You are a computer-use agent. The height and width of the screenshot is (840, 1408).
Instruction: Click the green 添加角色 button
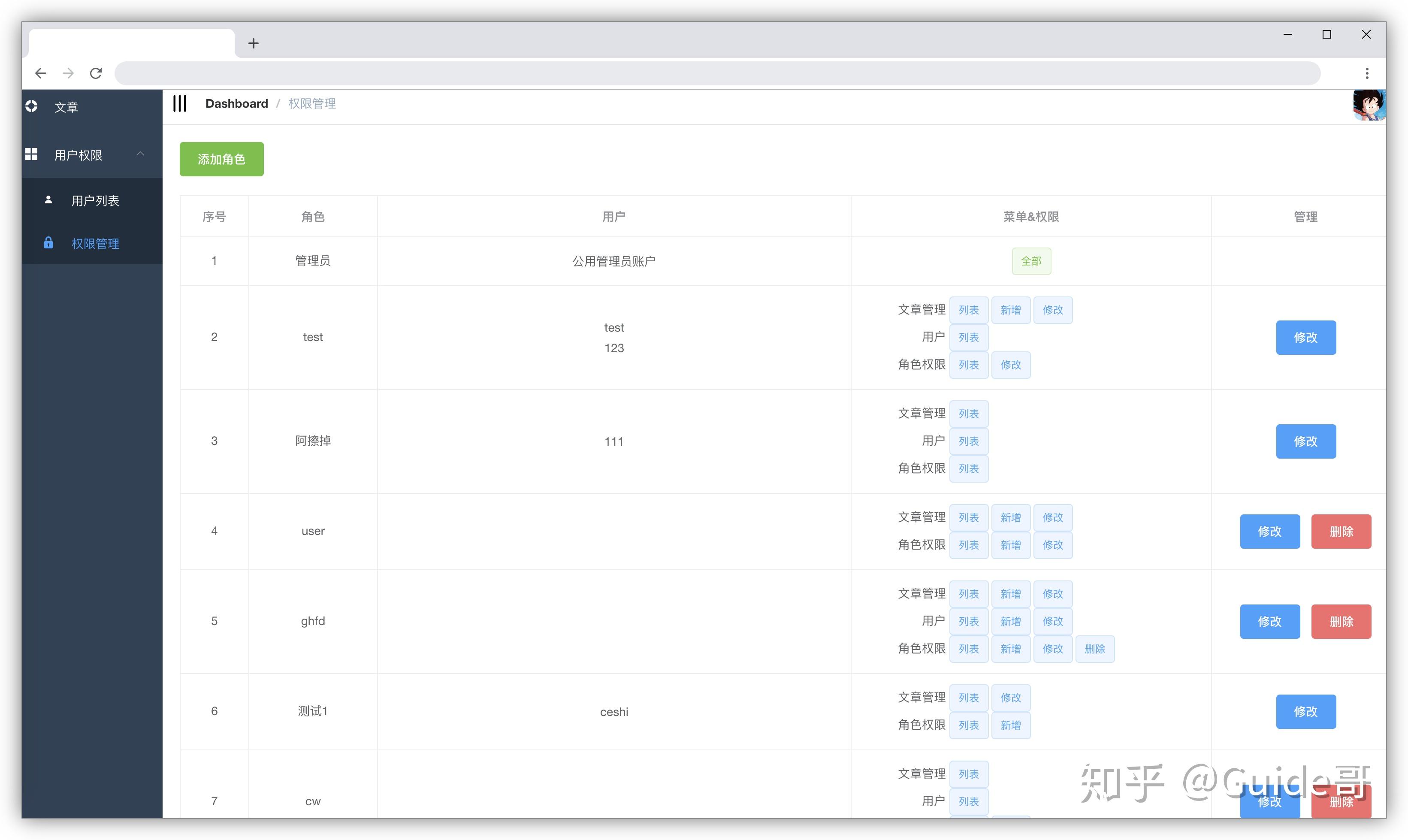point(221,159)
